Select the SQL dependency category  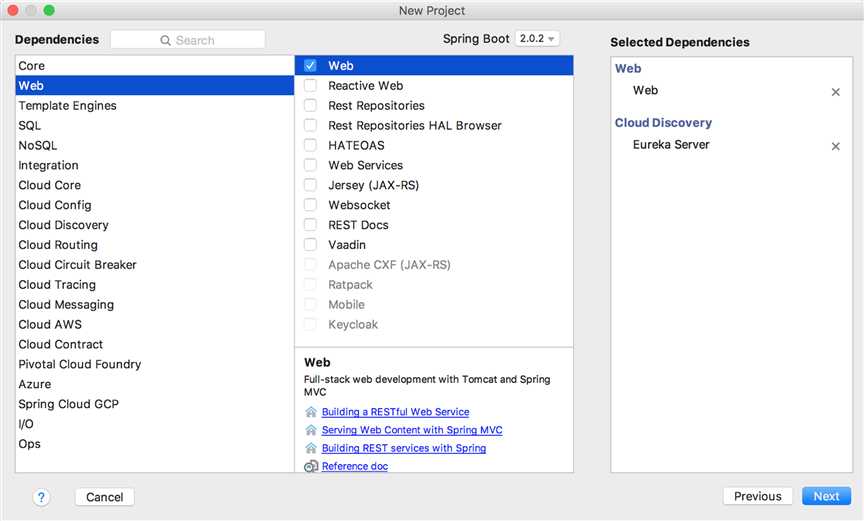point(30,126)
